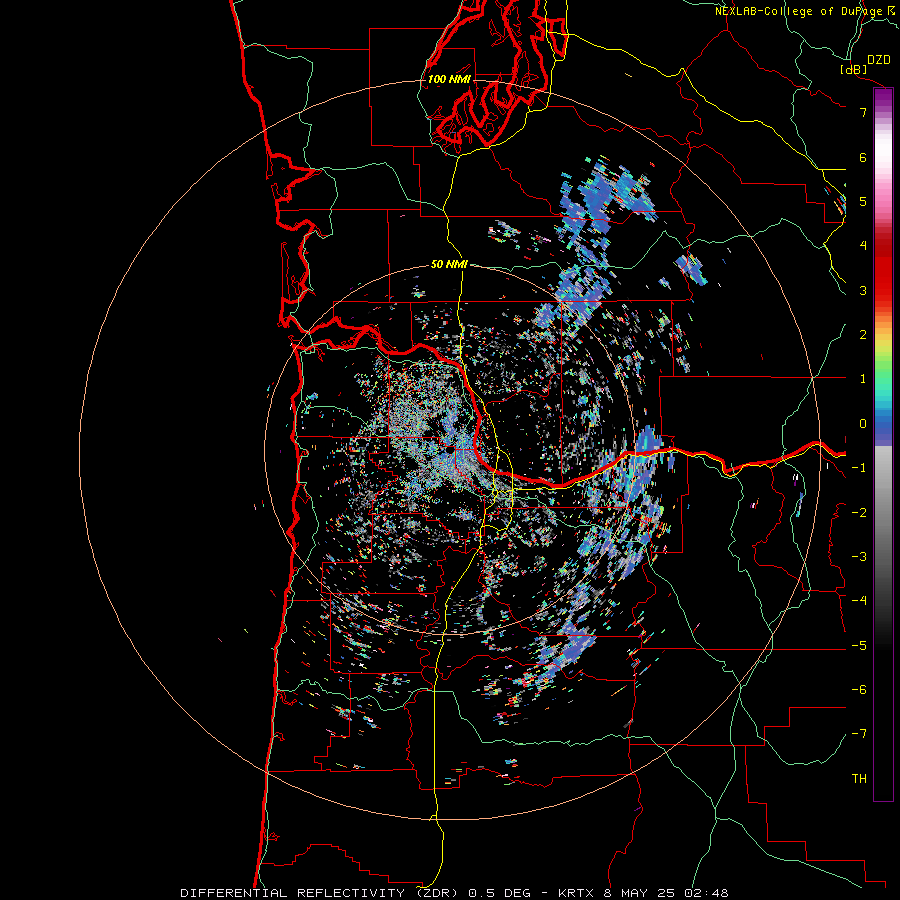Click the -7 value on the color scale
The height and width of the screenshot is (900, 900).
(859, 734)
